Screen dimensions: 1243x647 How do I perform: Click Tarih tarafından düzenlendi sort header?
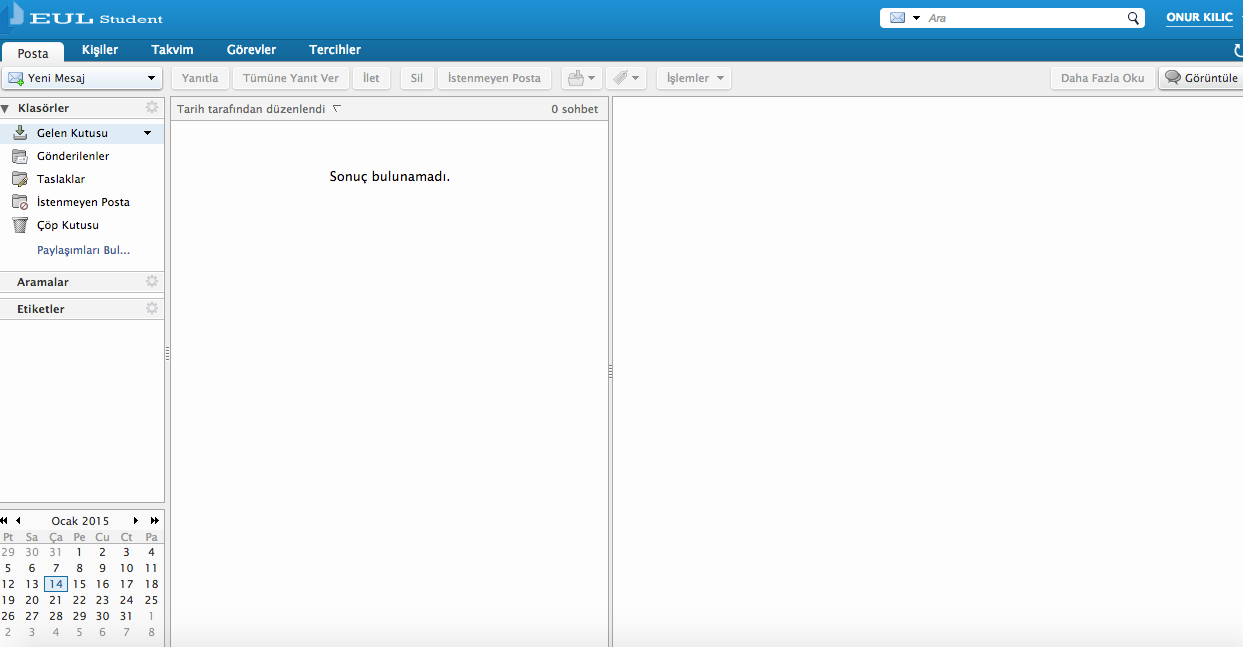[x=251, y=109]
